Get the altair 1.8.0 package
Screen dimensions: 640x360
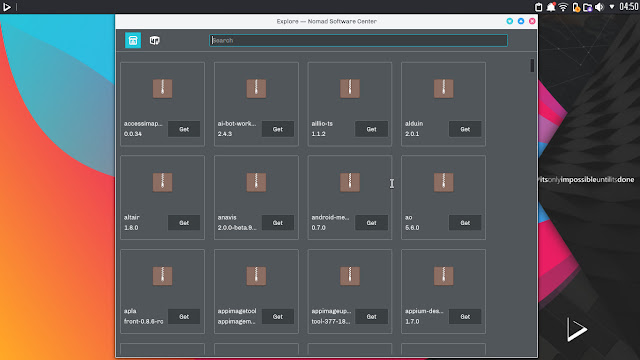[184, 223]
